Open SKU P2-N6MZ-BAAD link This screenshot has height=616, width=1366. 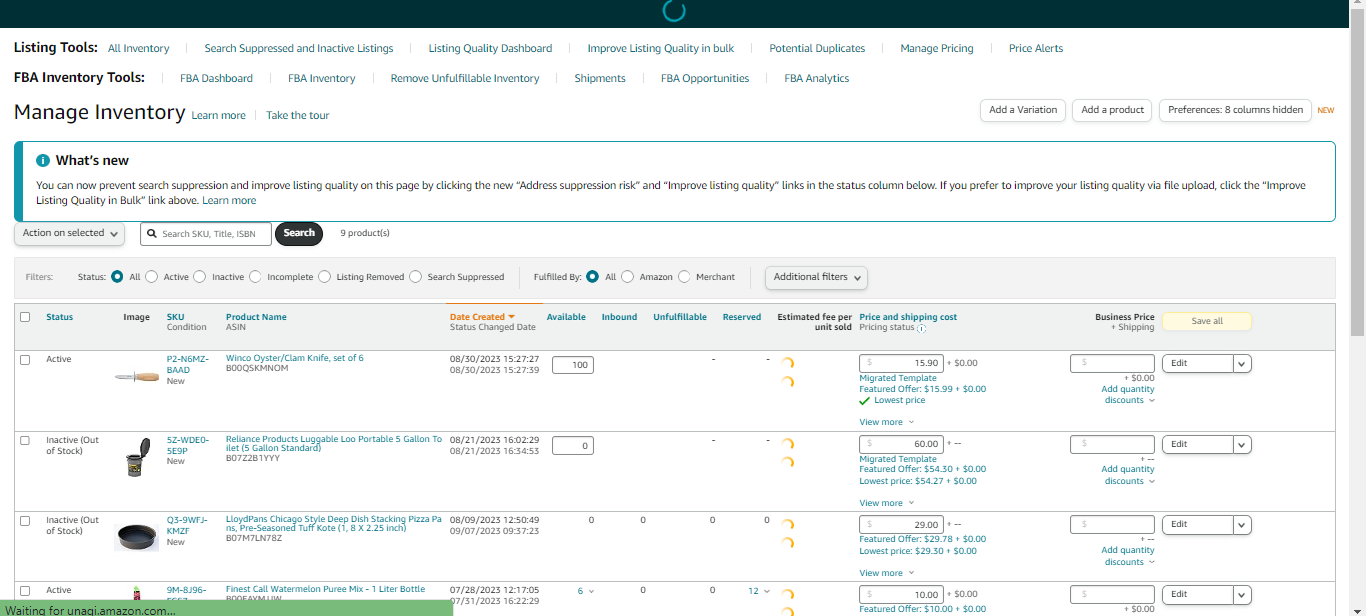click(x=186, y=364)
